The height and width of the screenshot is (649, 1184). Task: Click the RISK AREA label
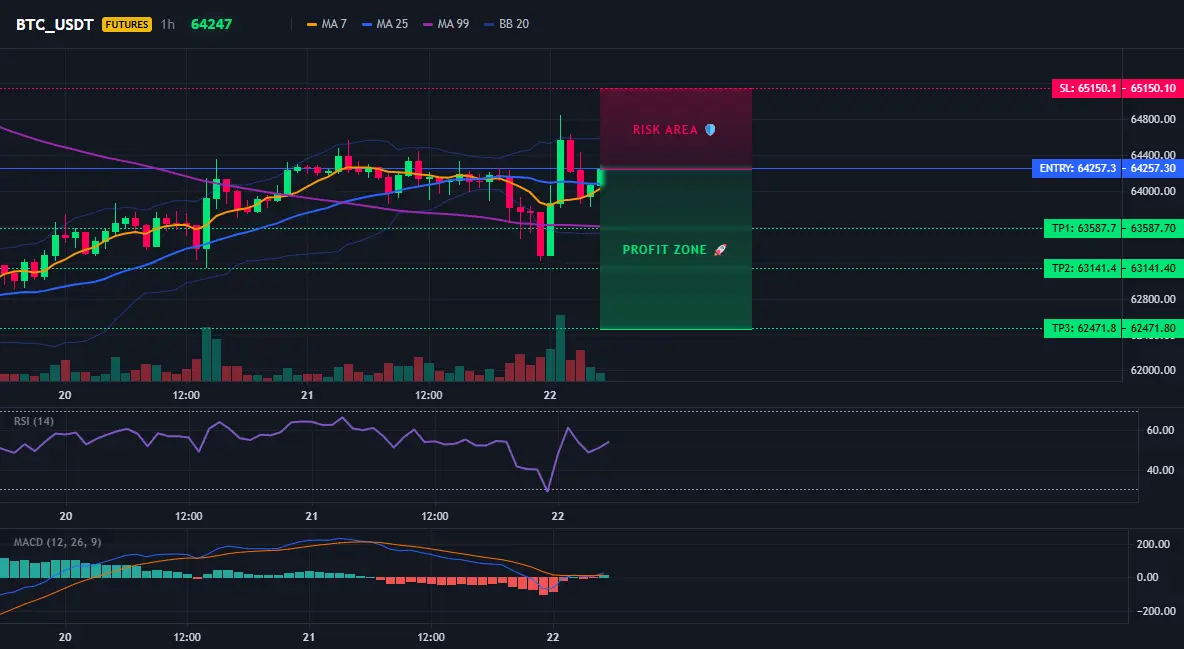[x=664, y=130]
